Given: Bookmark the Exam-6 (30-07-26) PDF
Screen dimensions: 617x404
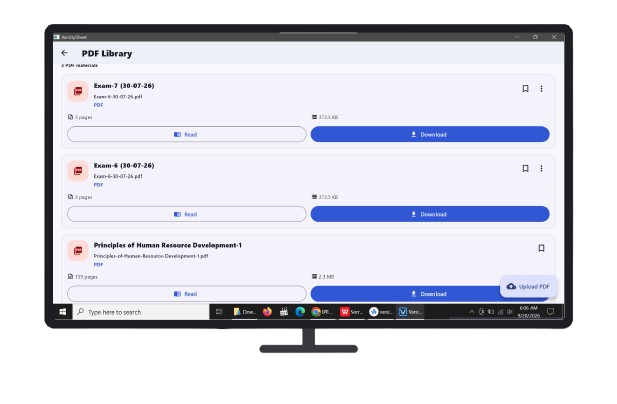Looking at the screenshot, I should coord(525,168).
